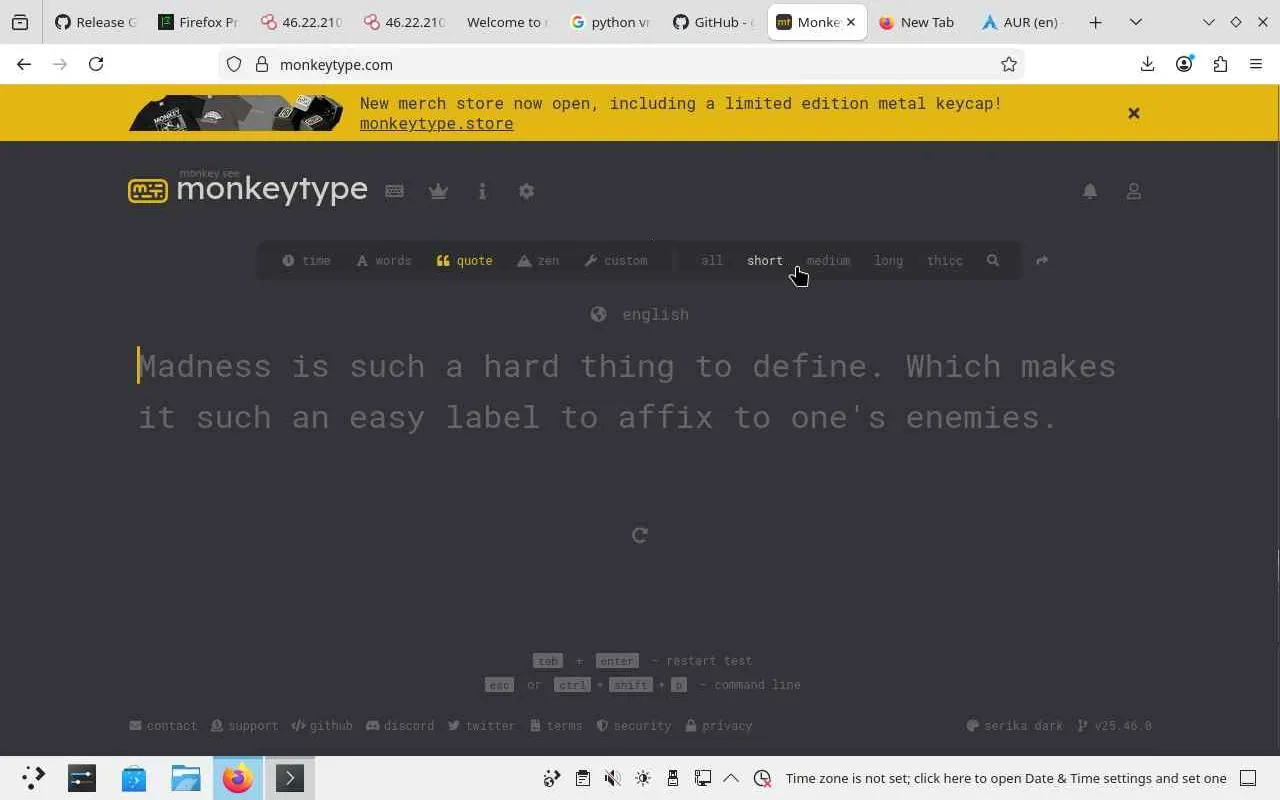Click the site security padlock icon
The image size is (1280, 800).
pos(262,64)
